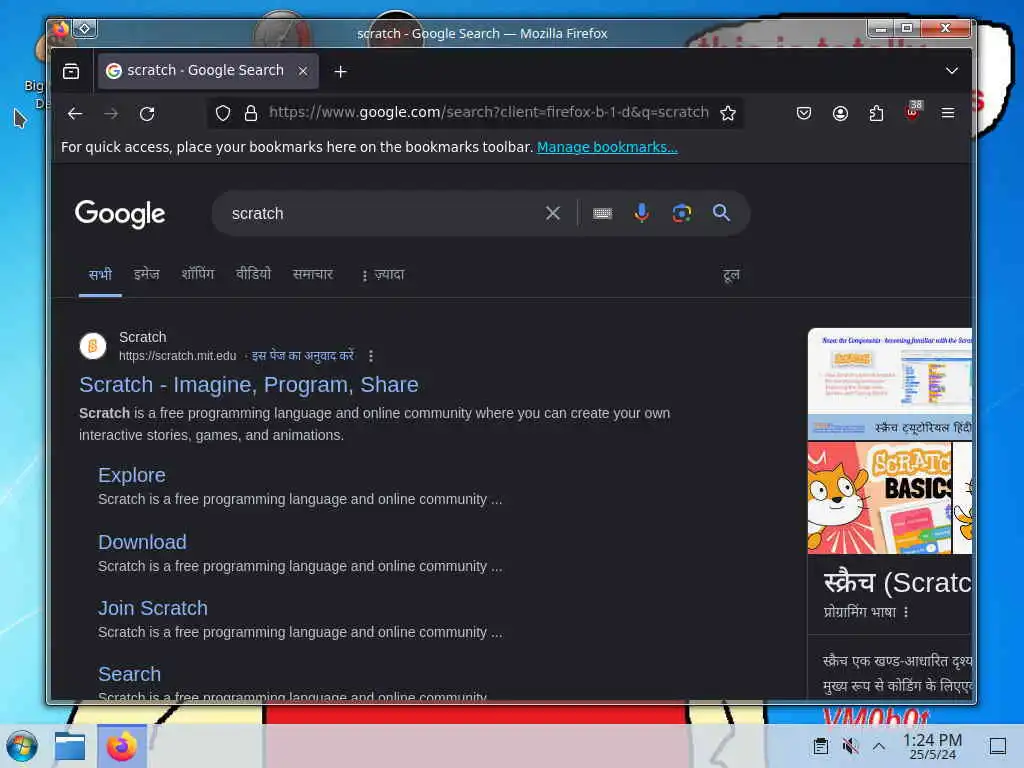This screenshot has height=768, width=1024.
Task: Close the scratch - Google Search tab
Action: (303, 71)
